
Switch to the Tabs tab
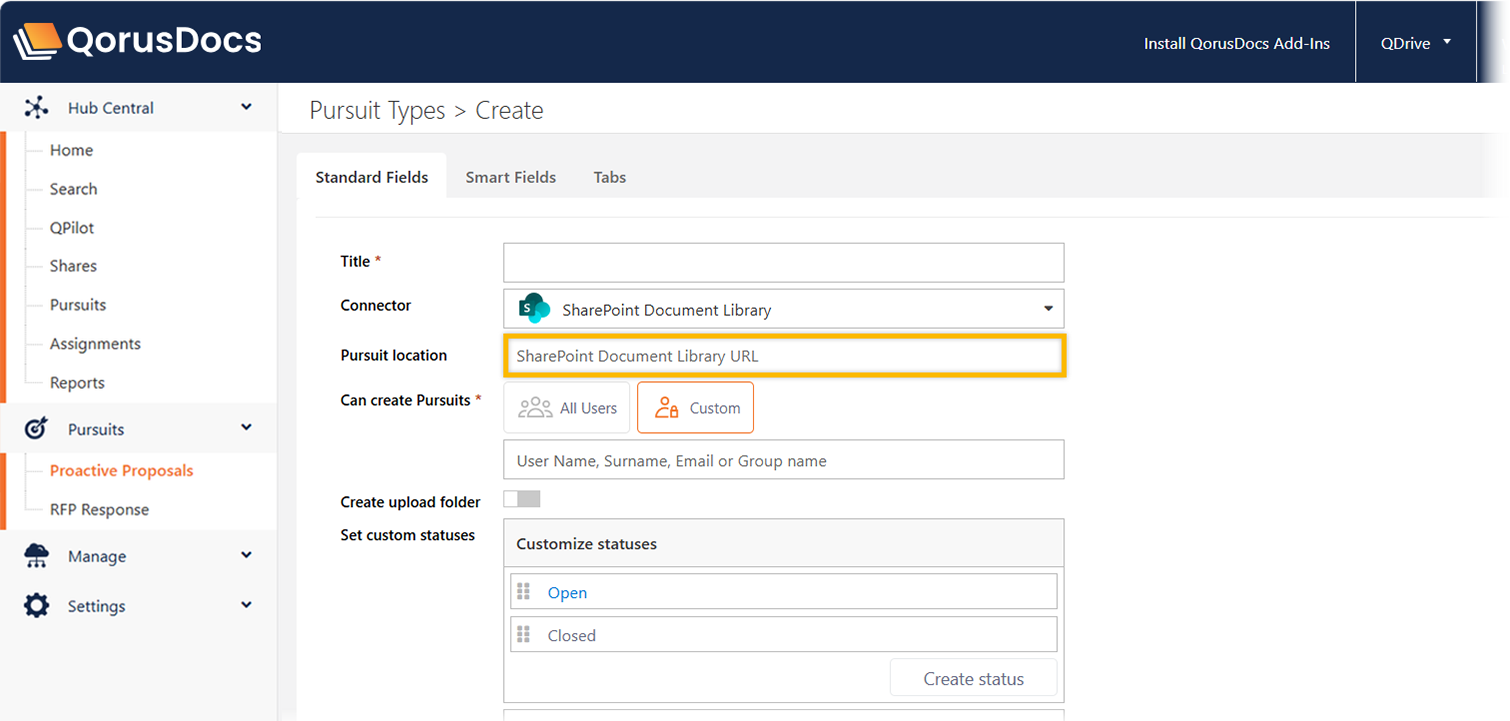(x=609, y=177)
